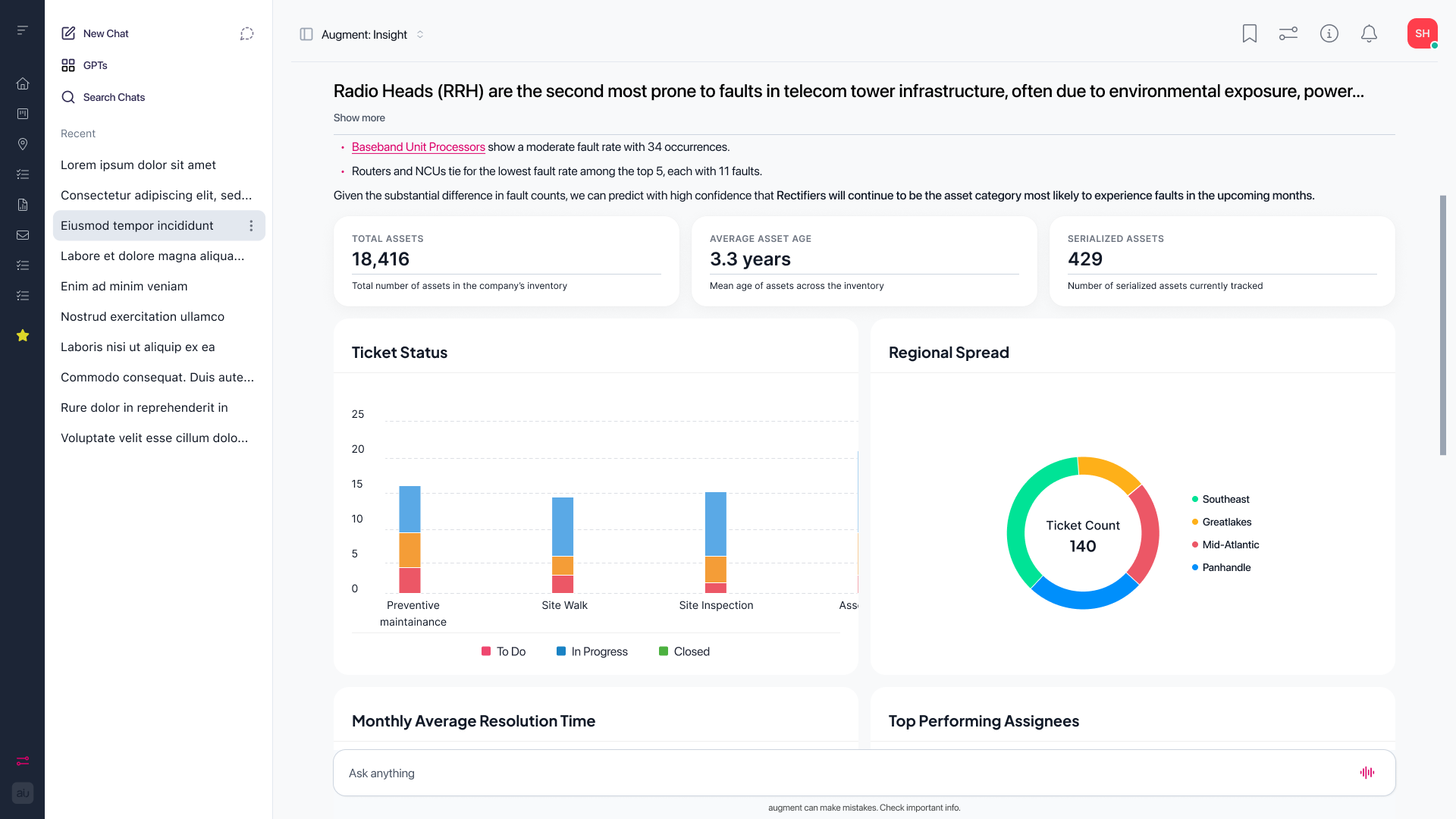Expand the summary with Show more
The height and width of the screenshot is (819, 1456).
click(x=359, y=118)
